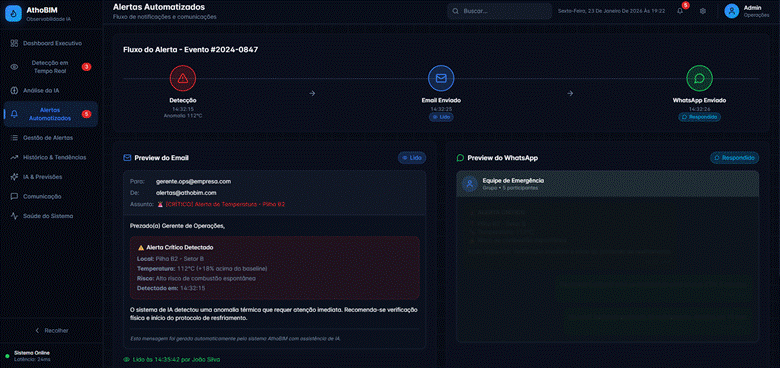Click the Respondido badge under WhatsApp Enviado

(699, 117)
